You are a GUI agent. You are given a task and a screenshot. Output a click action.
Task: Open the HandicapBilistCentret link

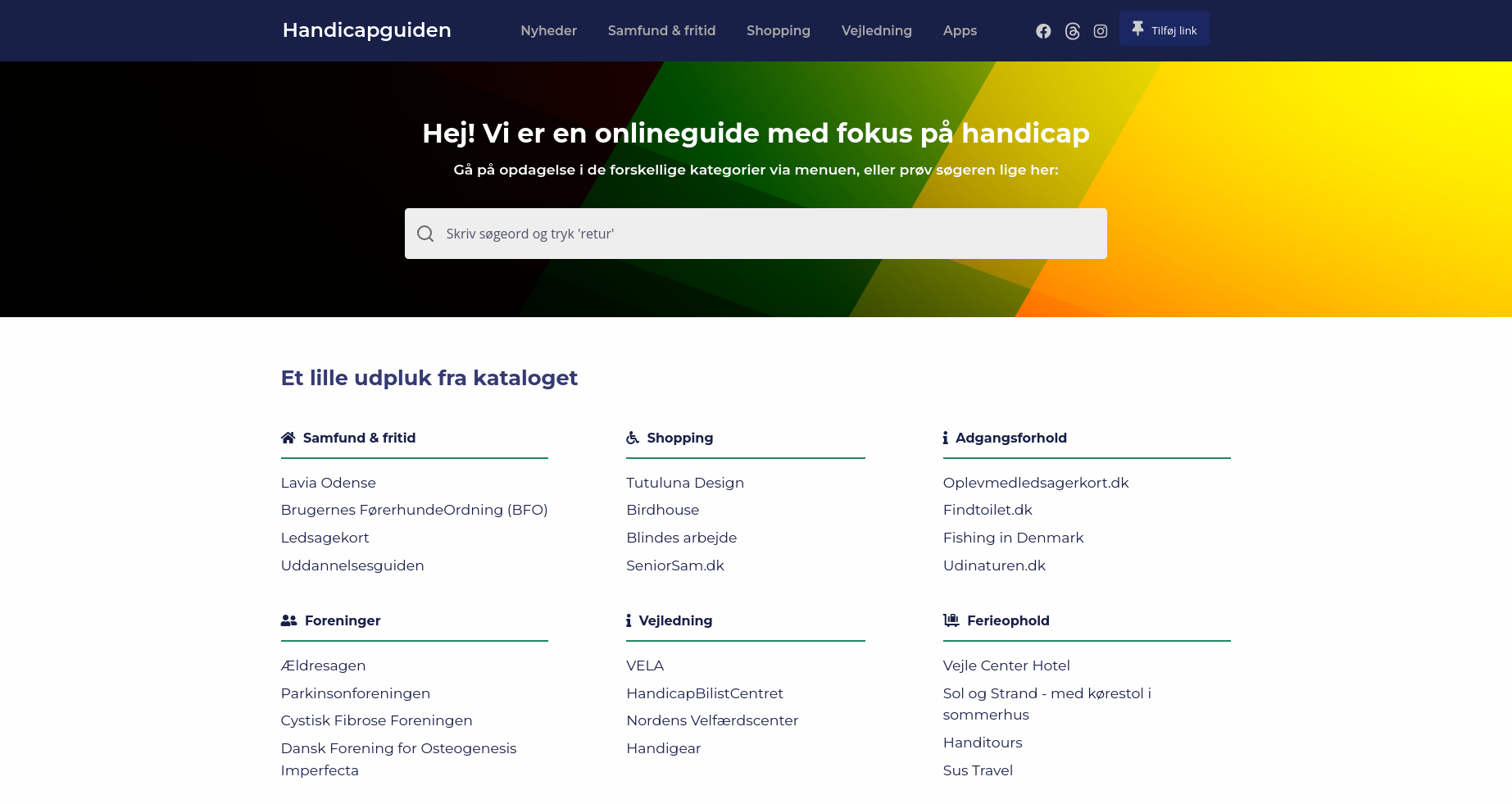point(704,693)
